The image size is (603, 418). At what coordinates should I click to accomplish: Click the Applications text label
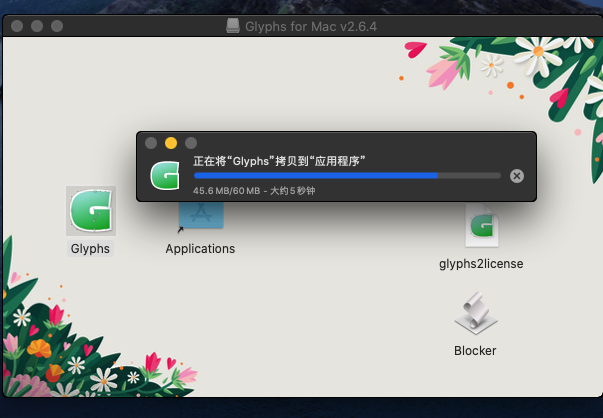pos(200,249)
